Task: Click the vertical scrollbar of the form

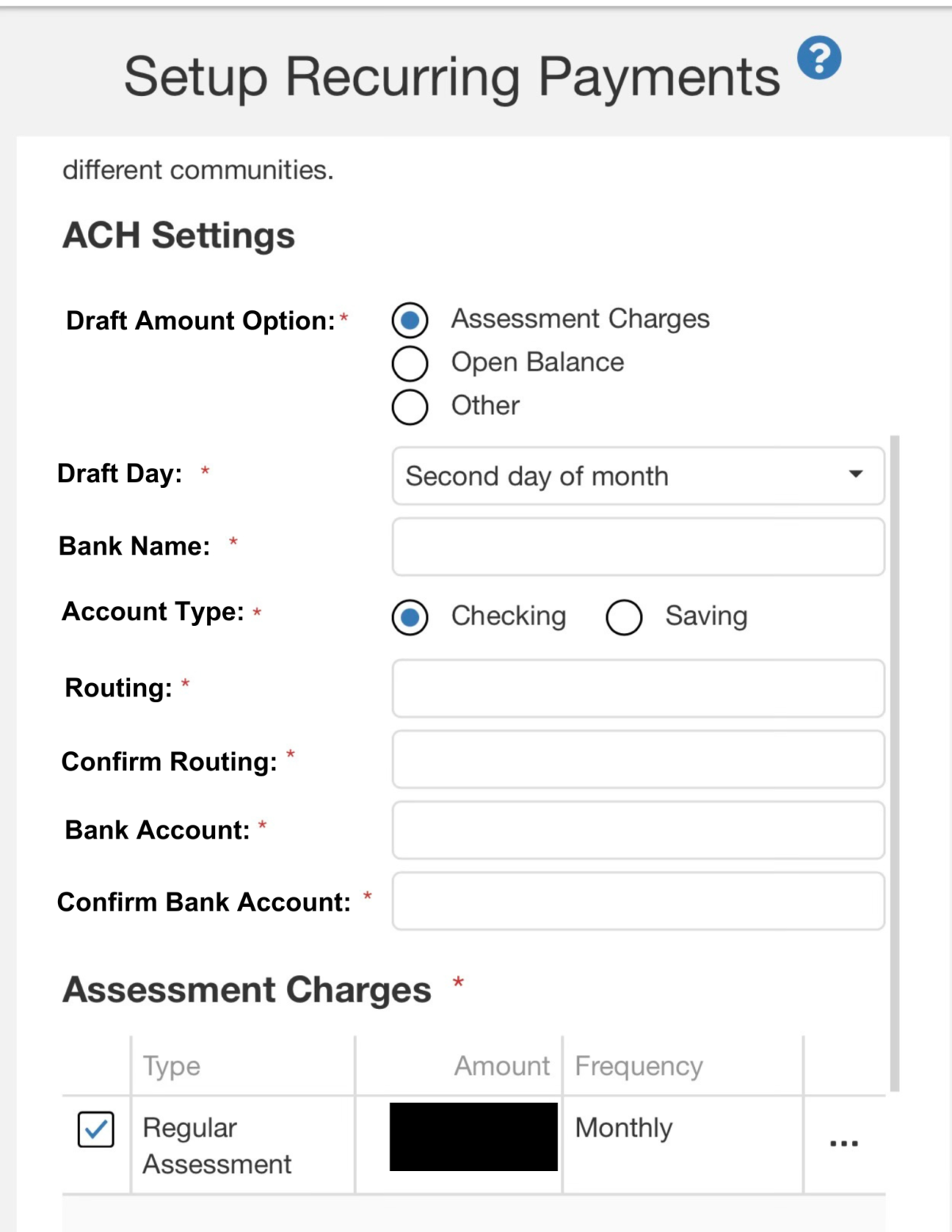Action: [895, 762]
